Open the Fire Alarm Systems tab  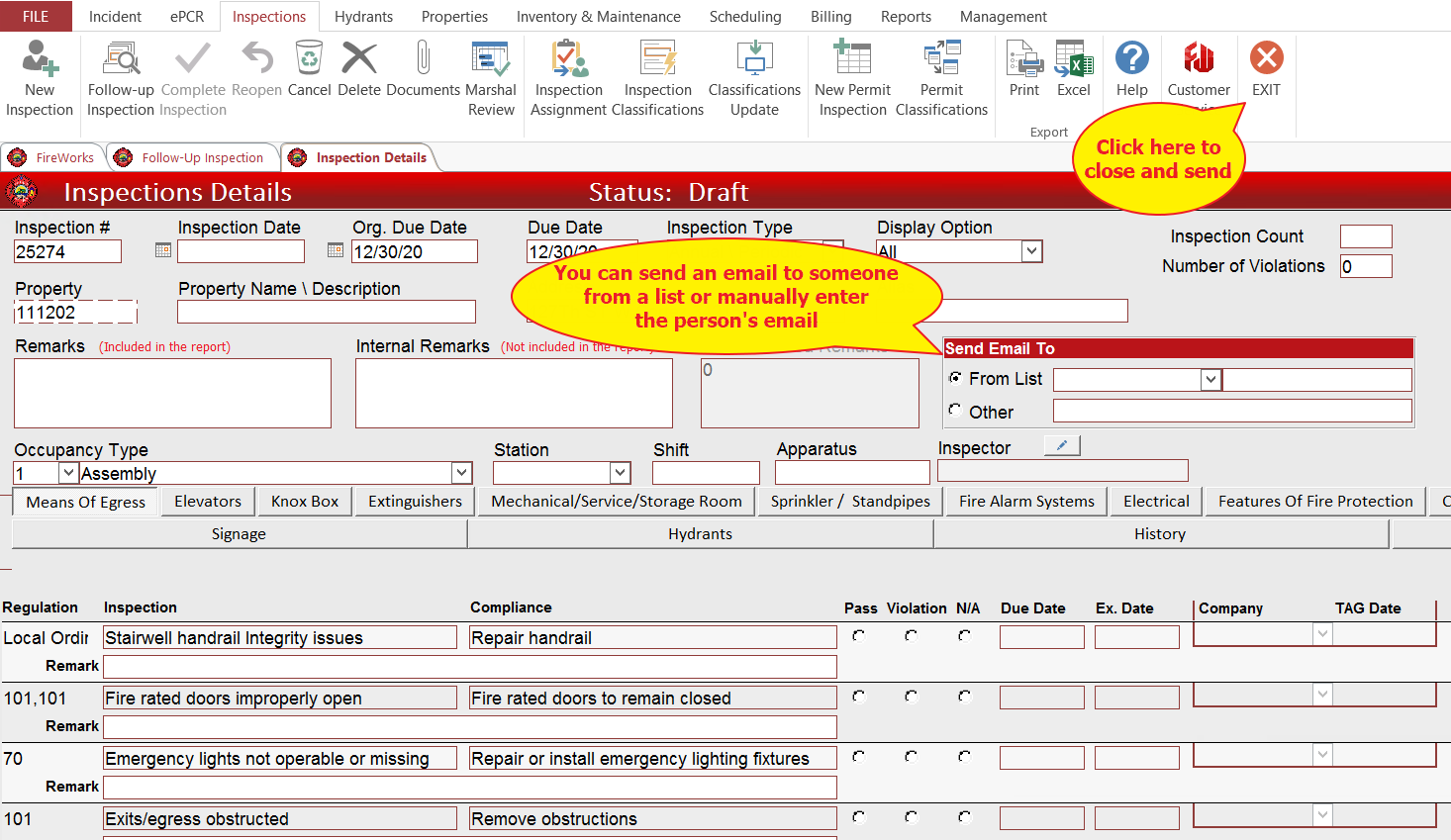(x=1026, y=502)
